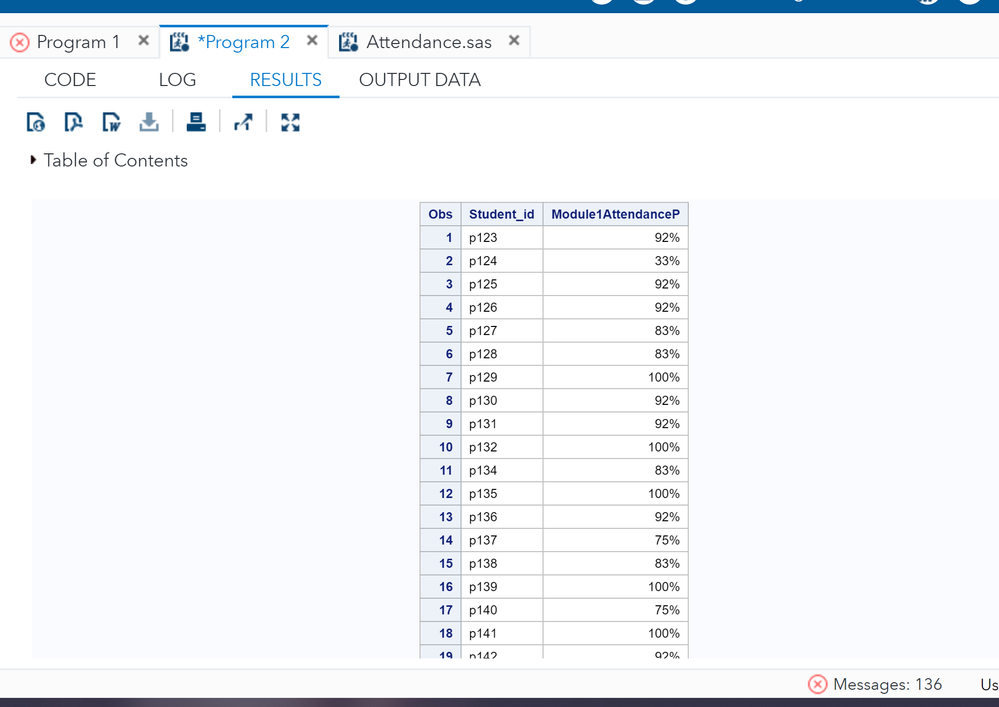Click student id p123 cell
The width and height of the screenshot is (999, 707).
click(x=501, y=238)
